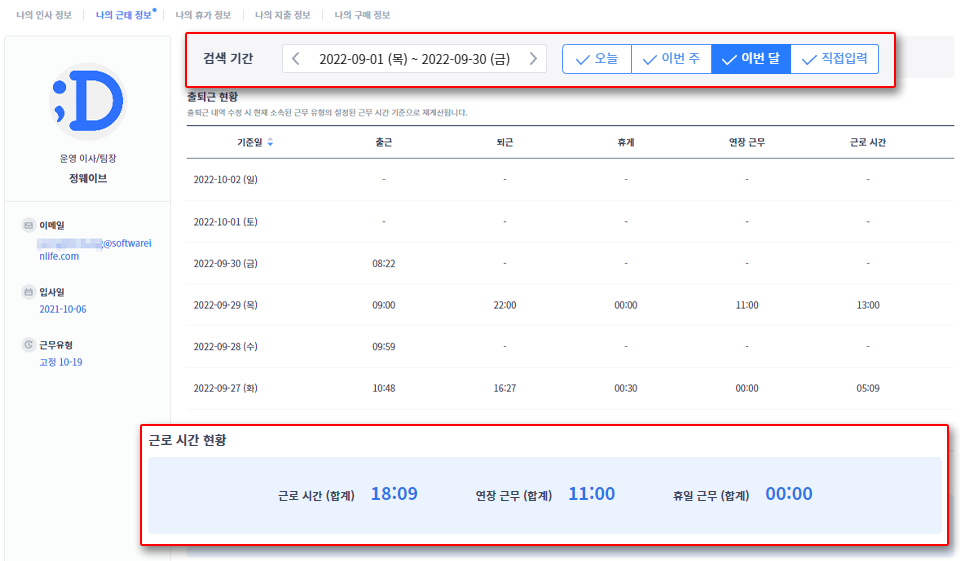This screenshot has width=960, height=561.
Task: Click the work type 고정 10-19
Action: [x=61, y=362]
